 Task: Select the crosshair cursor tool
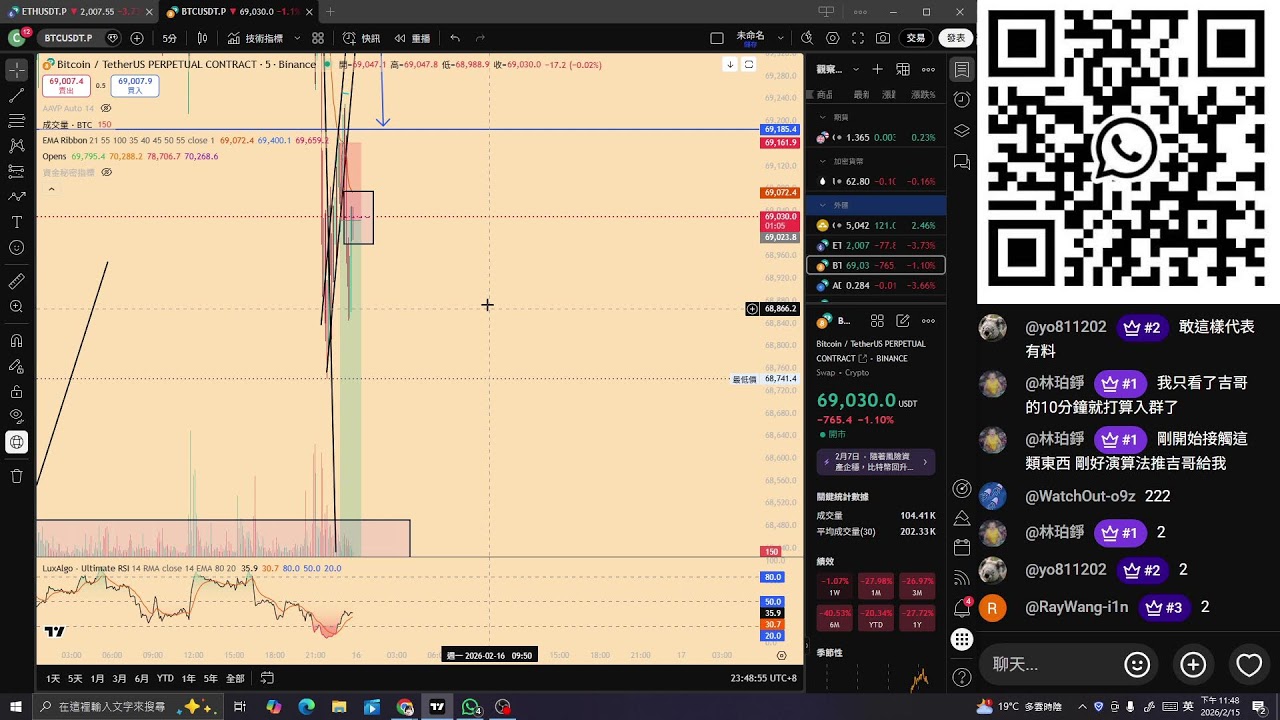[x=16, y=70]
